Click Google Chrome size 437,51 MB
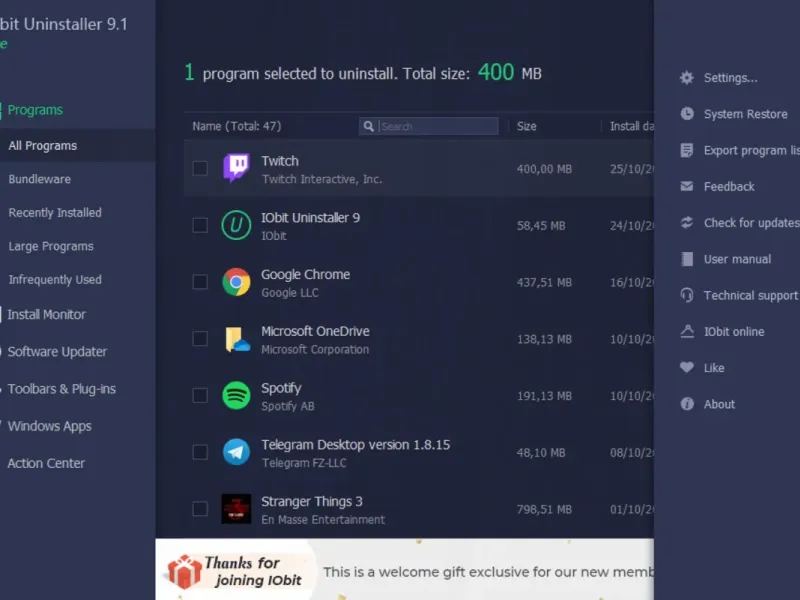The height and width of the screenshot is (600, 800). (544, 282)
